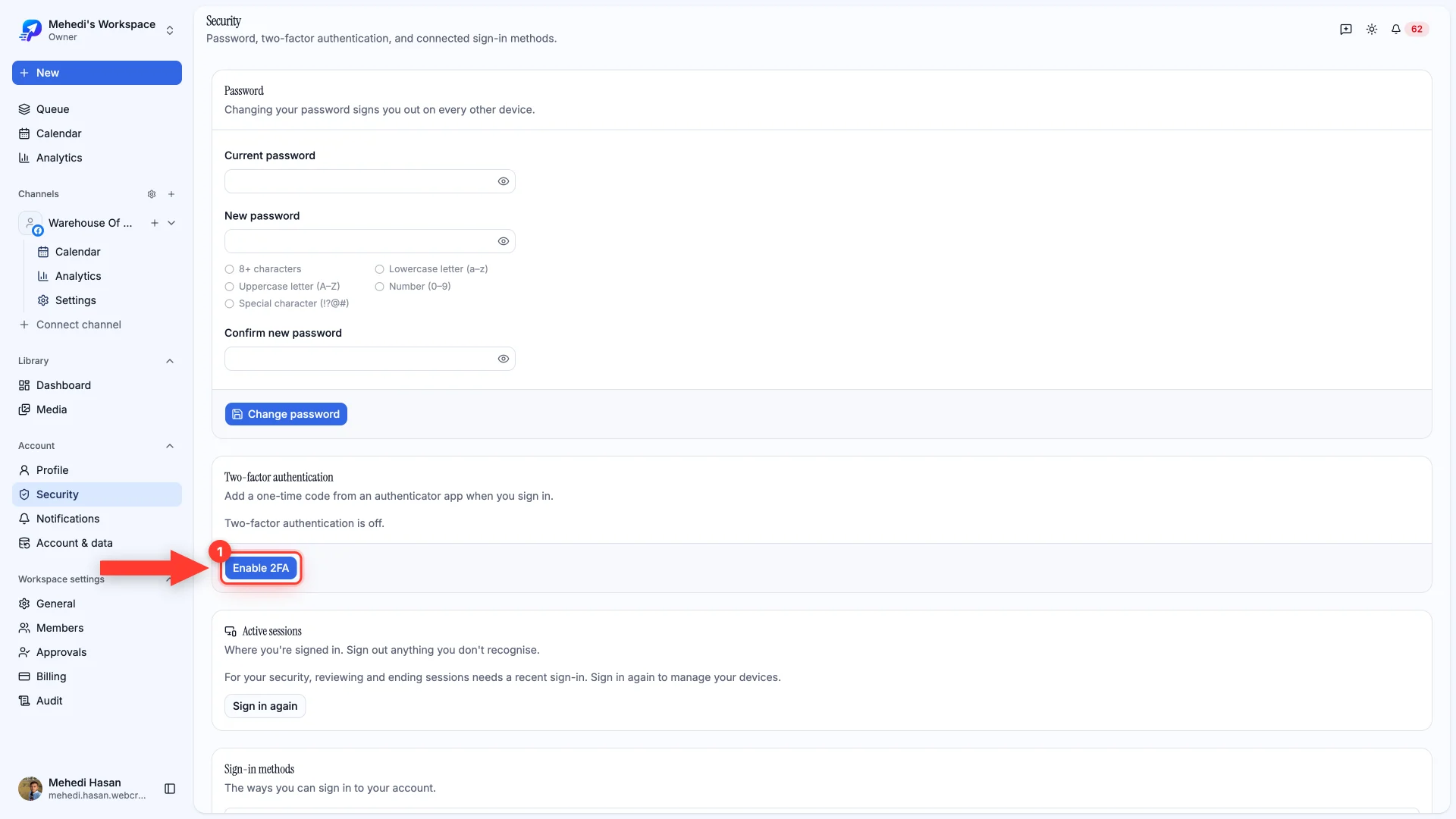Screen dimensions: 1456x819
Task: Click the plus icon next to Warehouse Of
Action: pyautogui.click(x=155, y=223)
